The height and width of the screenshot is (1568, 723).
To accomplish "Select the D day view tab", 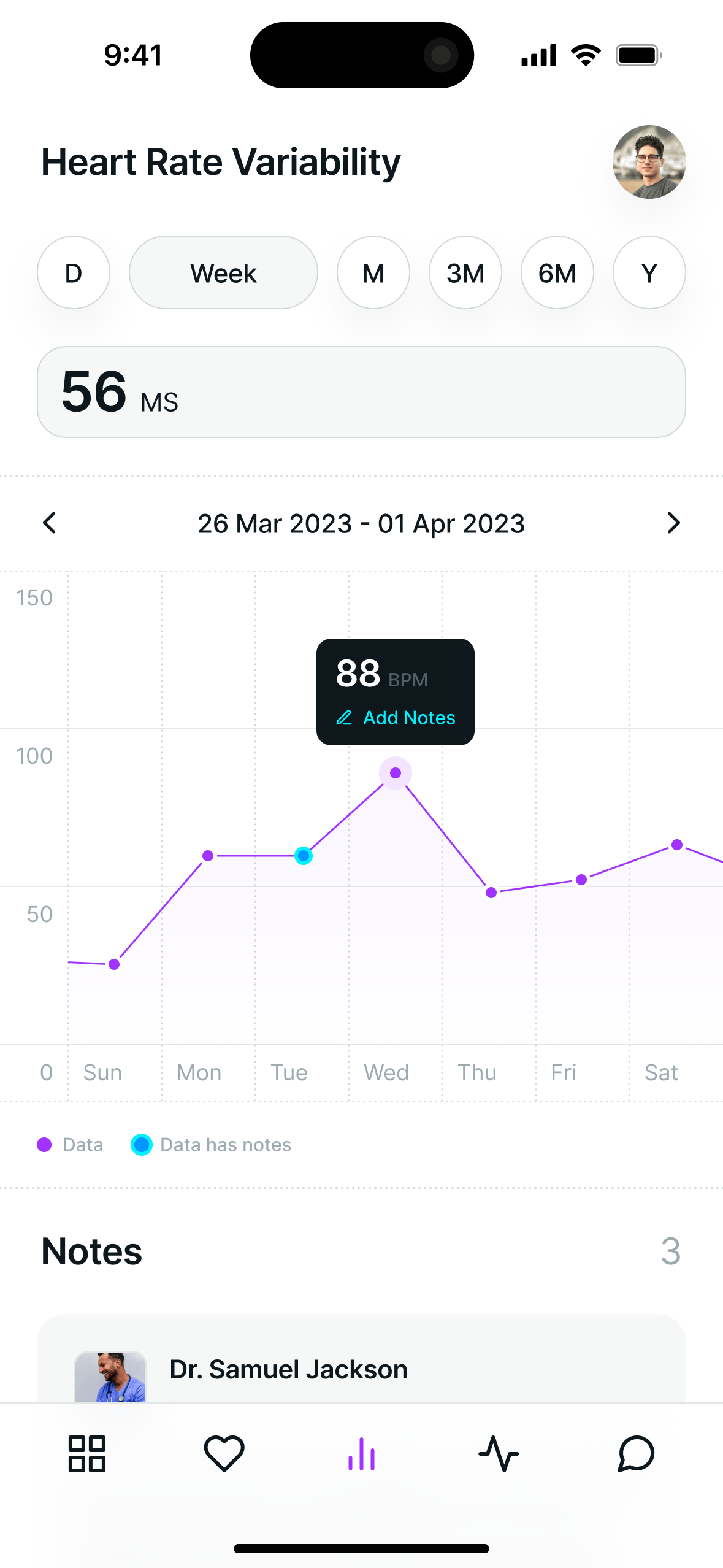I will coord(73,272).
